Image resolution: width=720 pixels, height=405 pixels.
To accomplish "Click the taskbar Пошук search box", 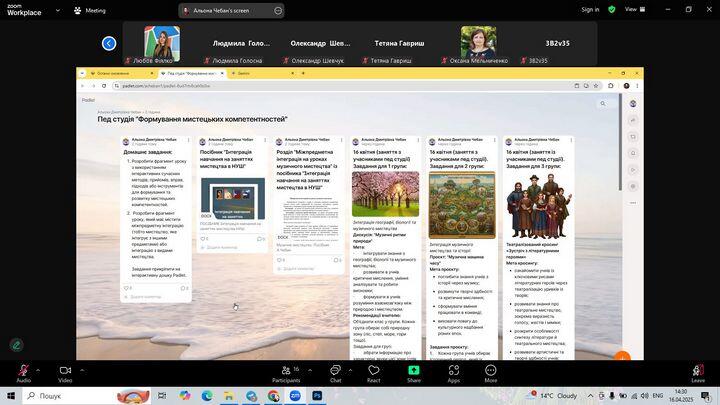I will 87,396.
